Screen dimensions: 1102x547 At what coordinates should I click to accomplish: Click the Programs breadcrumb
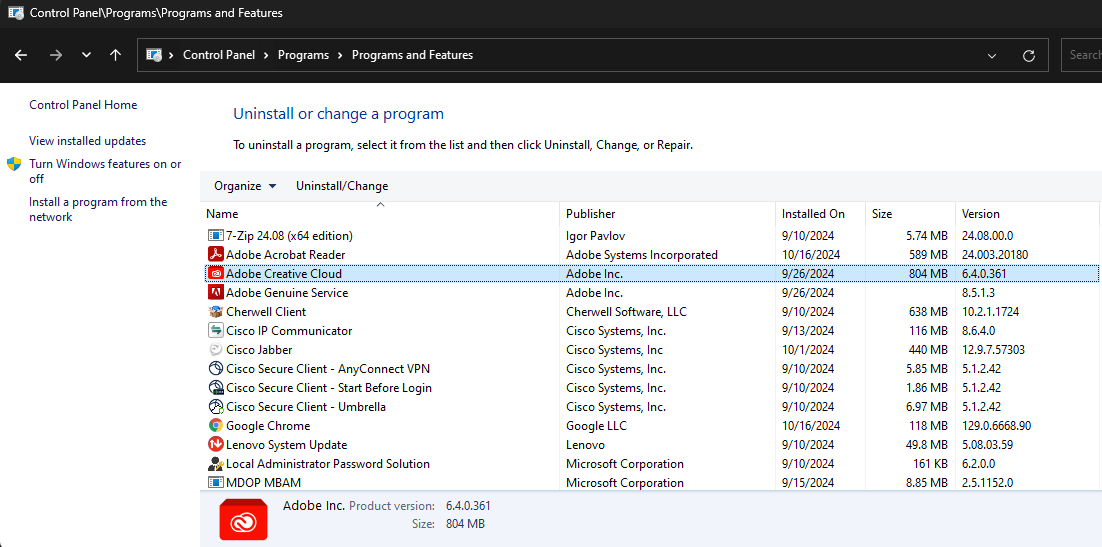[x=303, y=55]
